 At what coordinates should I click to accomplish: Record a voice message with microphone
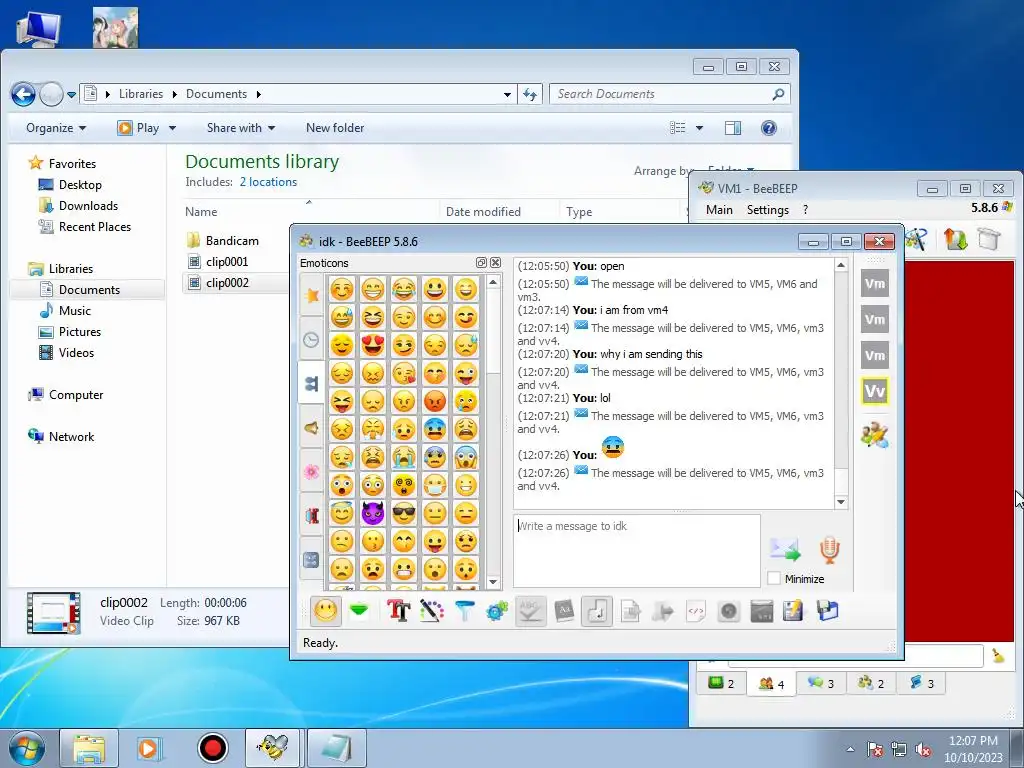click(x=829, y=550)
